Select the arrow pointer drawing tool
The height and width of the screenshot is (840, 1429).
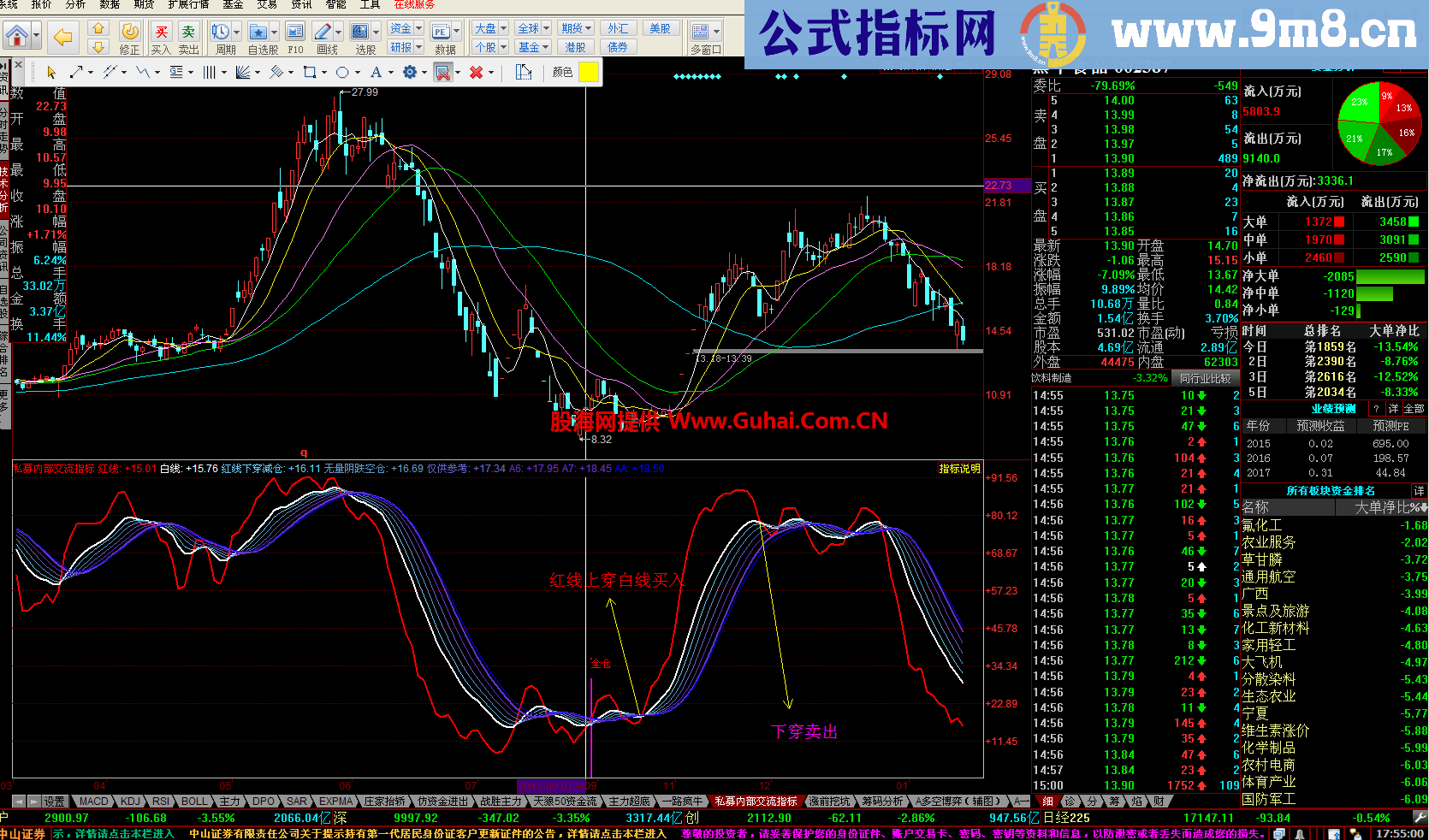51,73
